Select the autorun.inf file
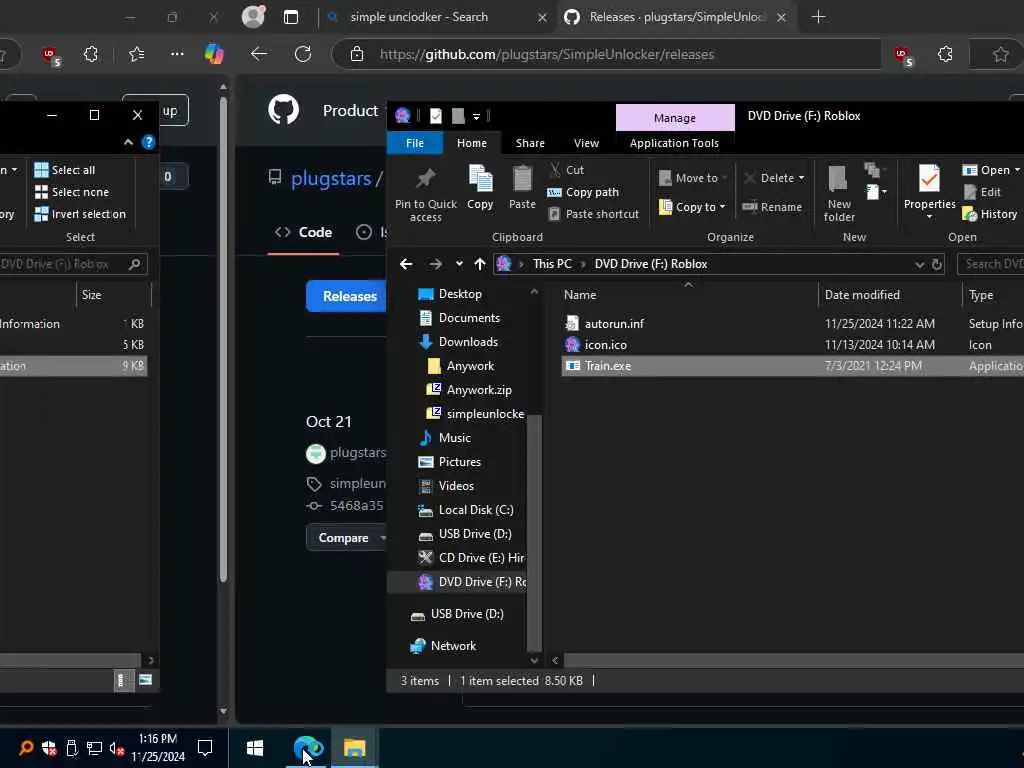1024x768 pixels. 614,324
